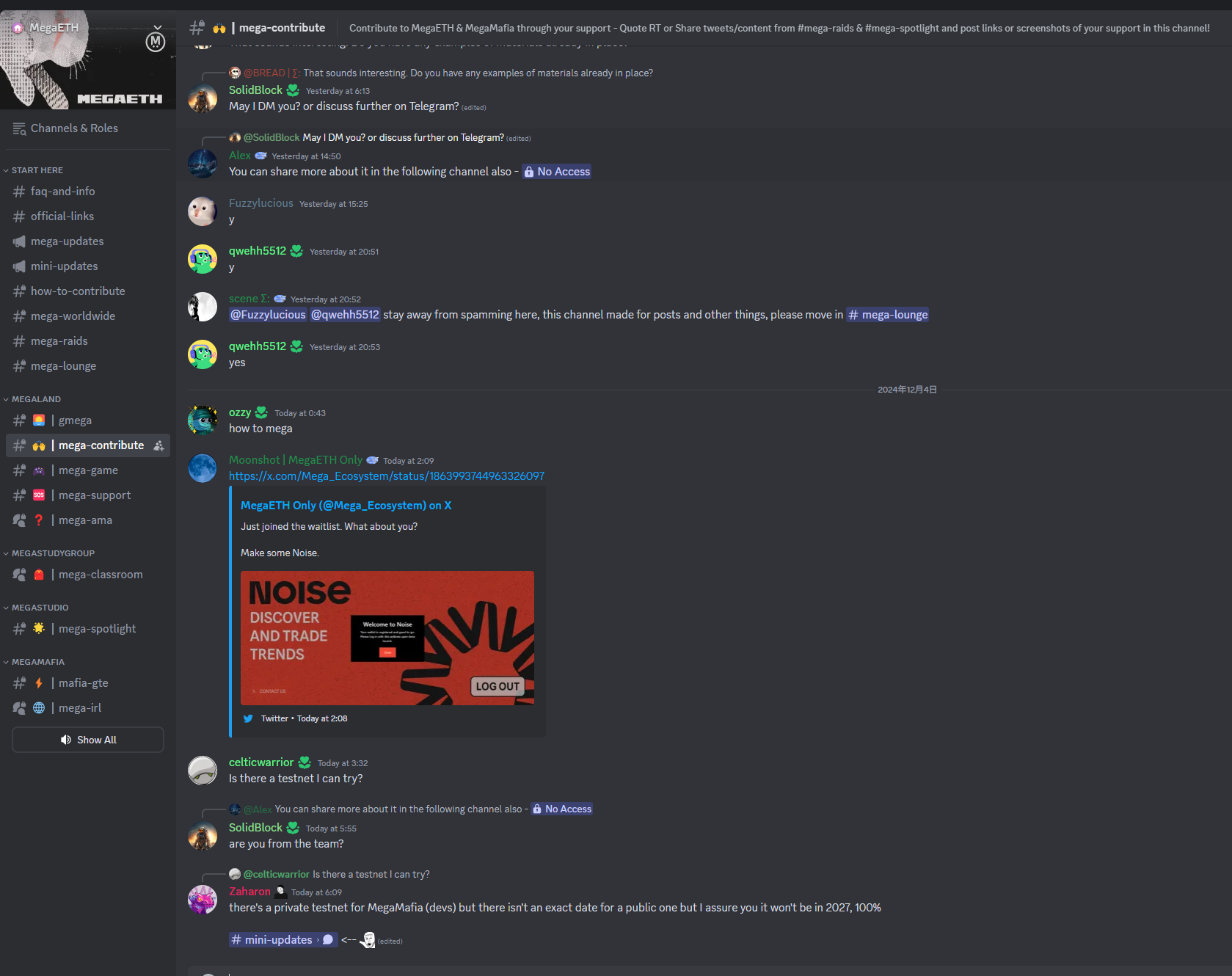Click the mega-ama forum channel icon
This screenshot has width=1232, height=976.
(19, 520)
